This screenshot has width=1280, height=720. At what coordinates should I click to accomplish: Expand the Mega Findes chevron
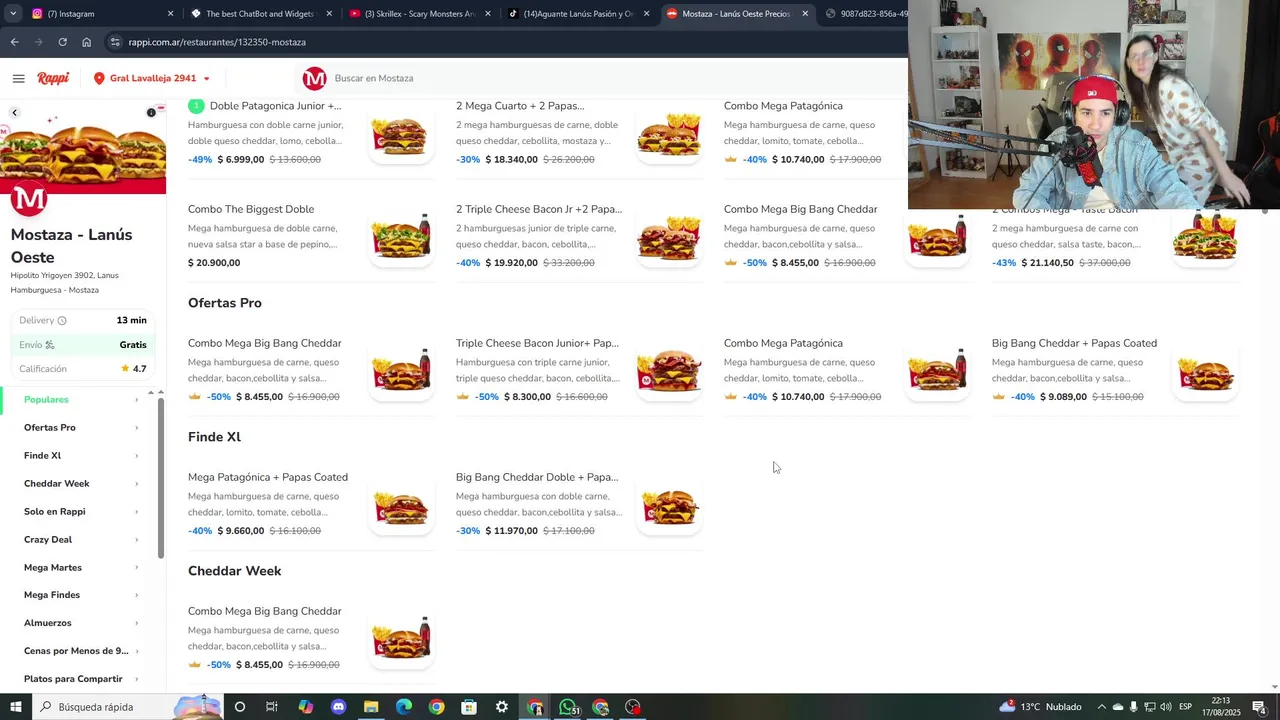(137, 595)
